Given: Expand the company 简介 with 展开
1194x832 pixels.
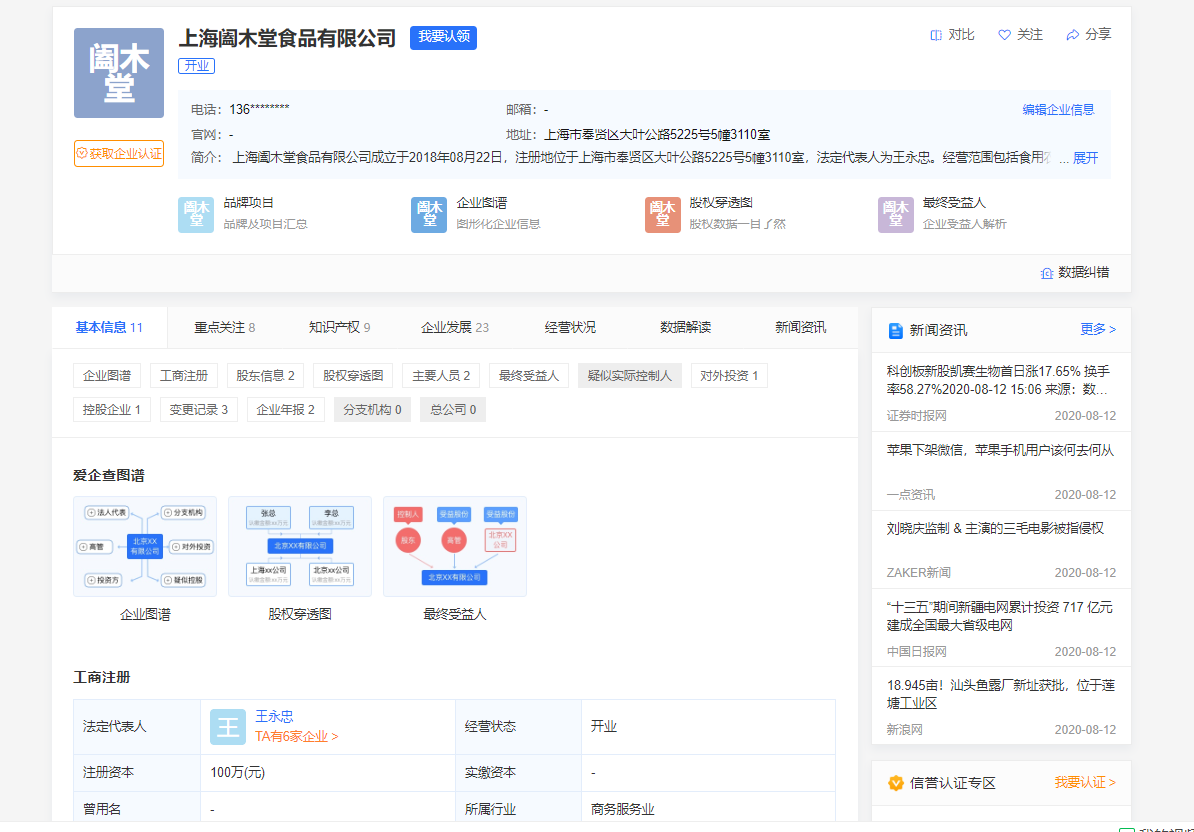Looking at the screenshot, I should (x=1085, y=158).
